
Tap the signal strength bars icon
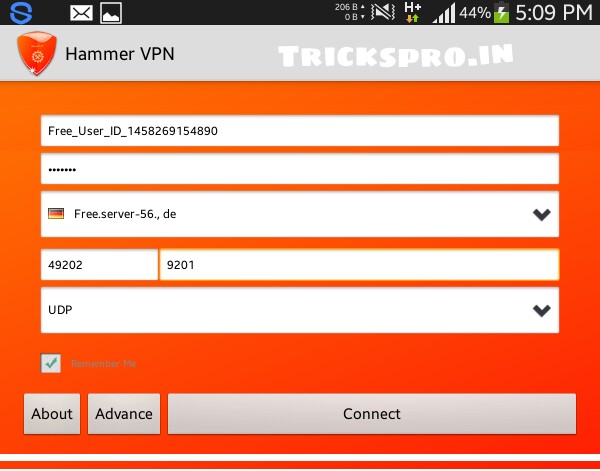click(444, 13)
